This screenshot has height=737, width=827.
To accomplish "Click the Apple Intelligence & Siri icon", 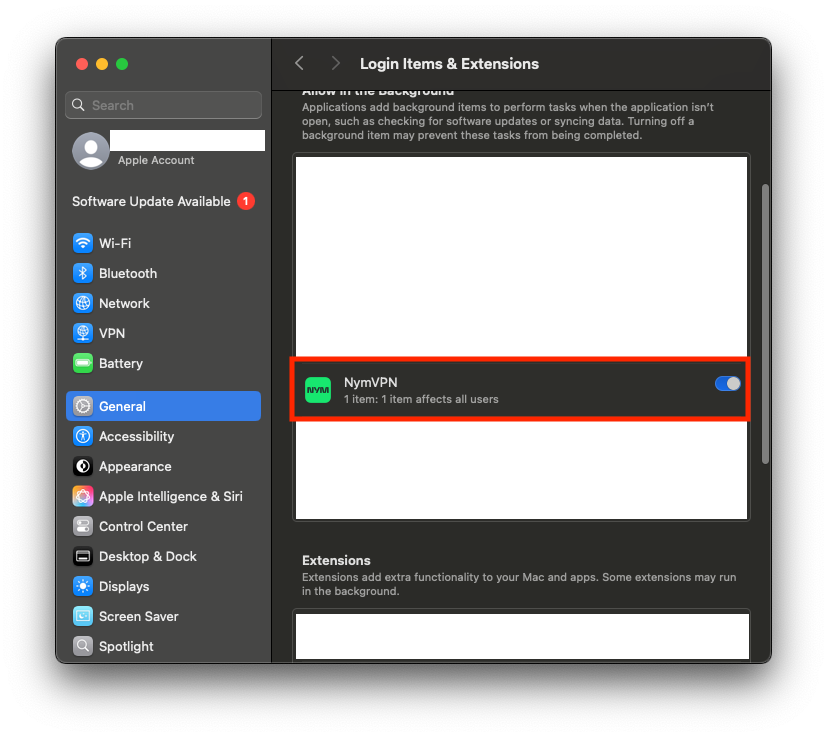I will (x=83, y=496).
